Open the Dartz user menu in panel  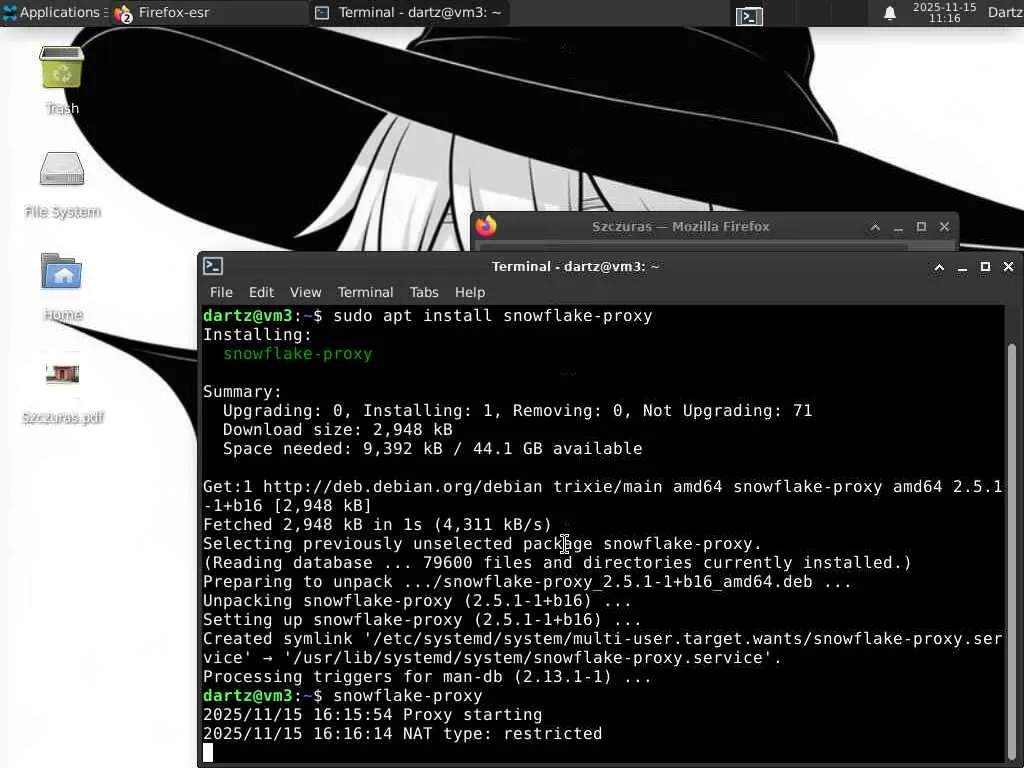click(x=1005, y=12)
